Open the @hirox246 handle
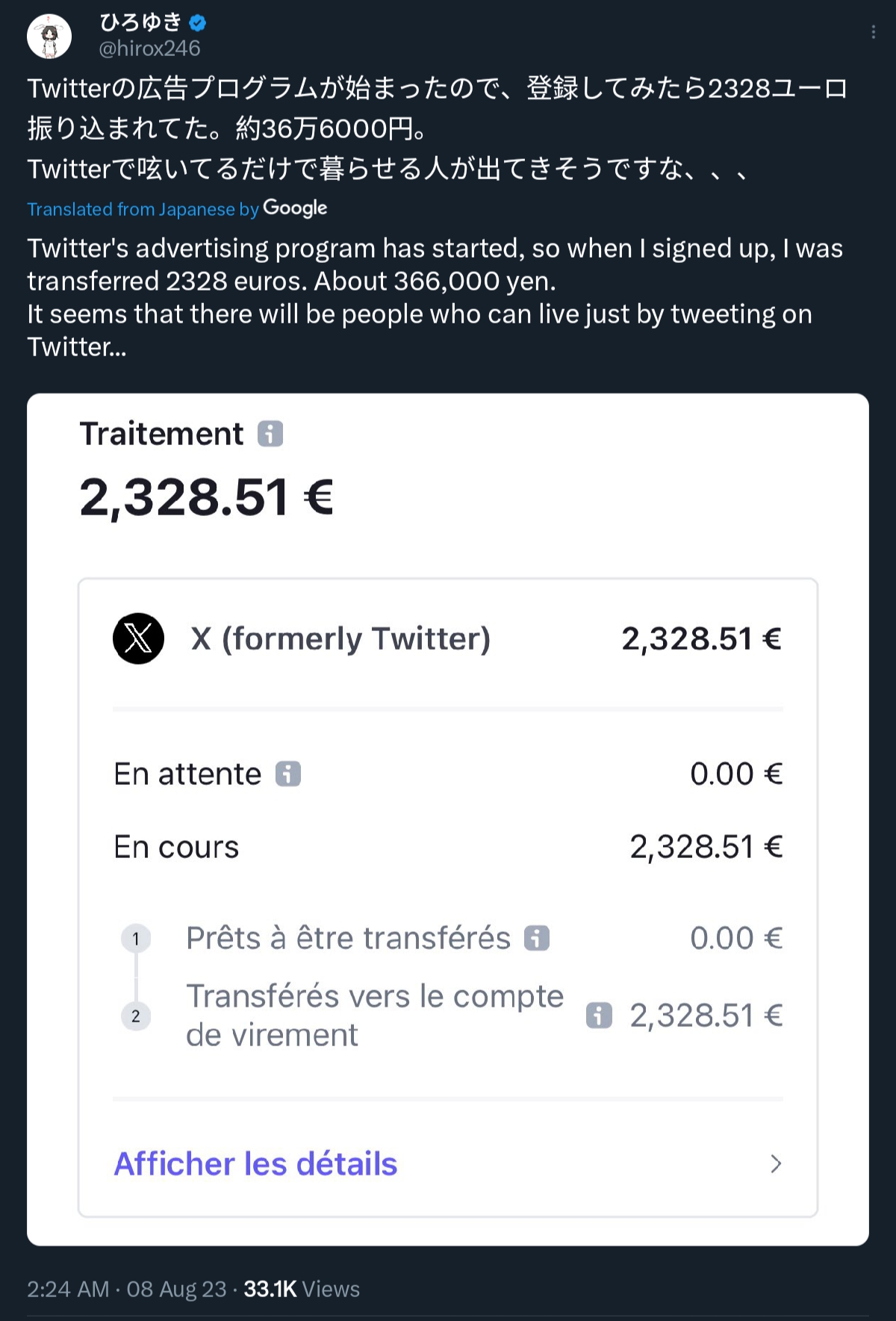896x1321 pixels. [x=149, y=49]
